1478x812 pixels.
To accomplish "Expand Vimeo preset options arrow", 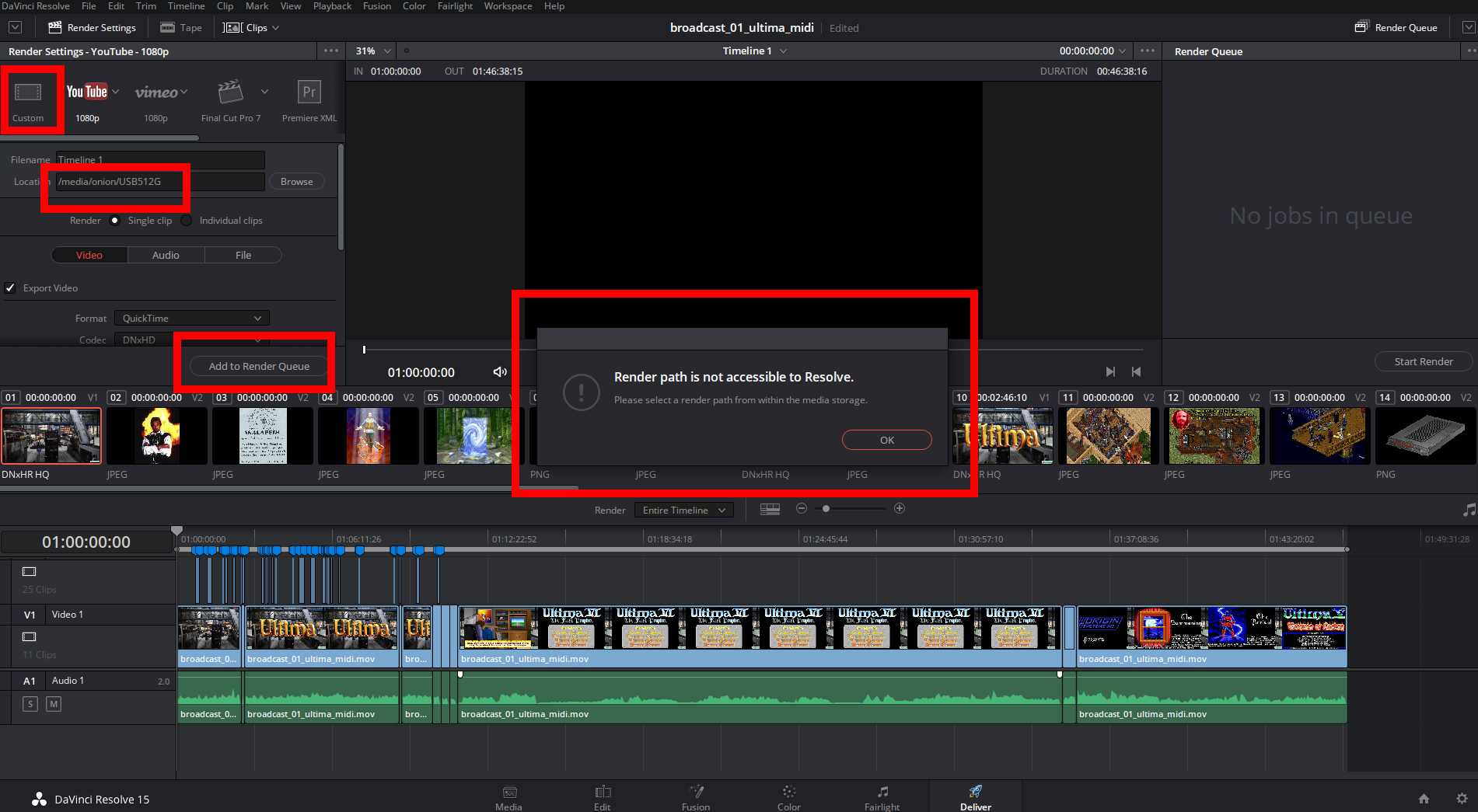I will 184,92.
